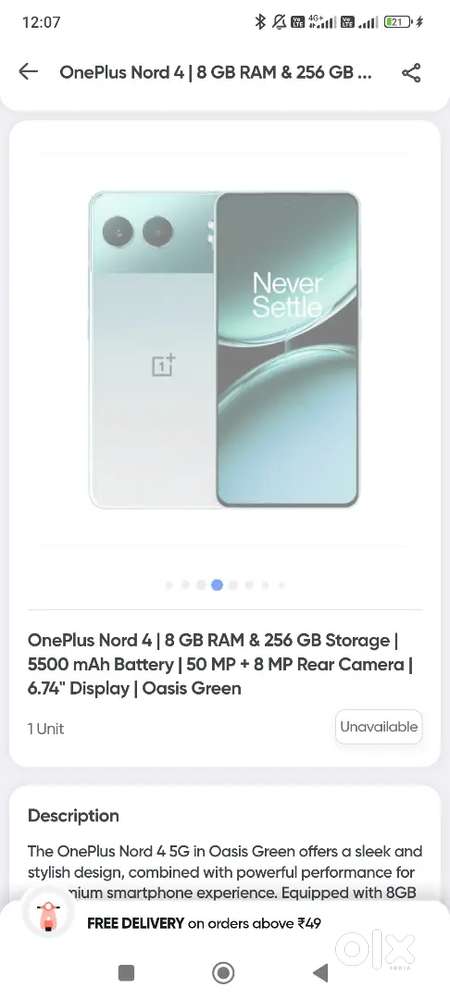Tap the Android home circle button
450x1000 pixels.
coord(223,973)
